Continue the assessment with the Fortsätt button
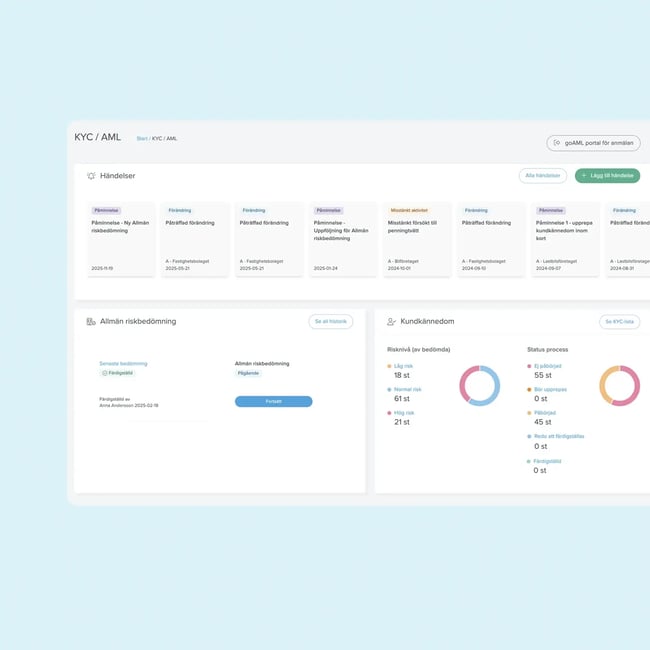The width and height of the screenshot is (650, 650). (274, 401)
